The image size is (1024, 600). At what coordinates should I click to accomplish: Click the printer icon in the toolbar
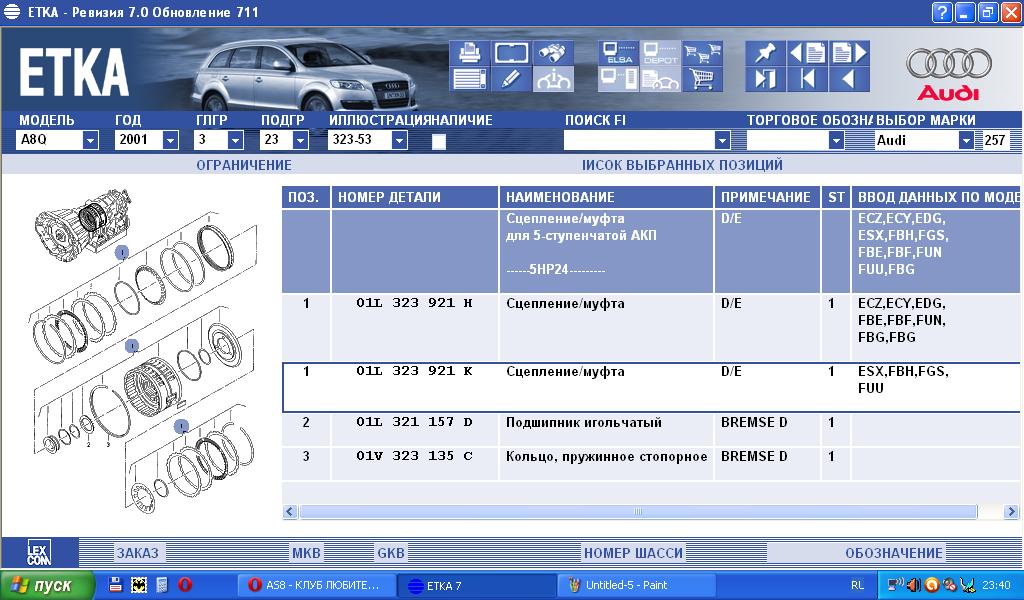point(469,54)
